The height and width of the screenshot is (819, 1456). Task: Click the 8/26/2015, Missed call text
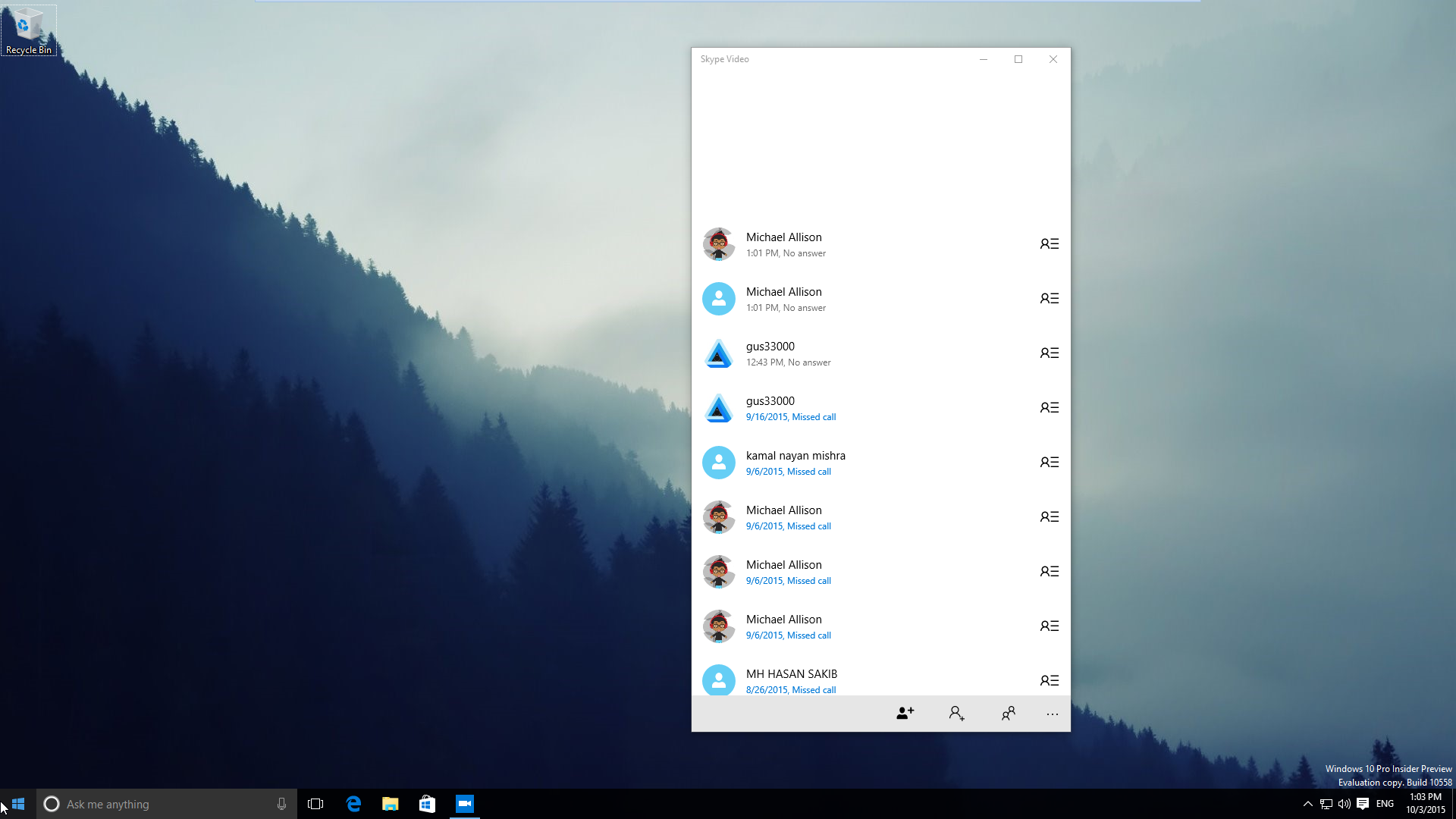[791, 689]
